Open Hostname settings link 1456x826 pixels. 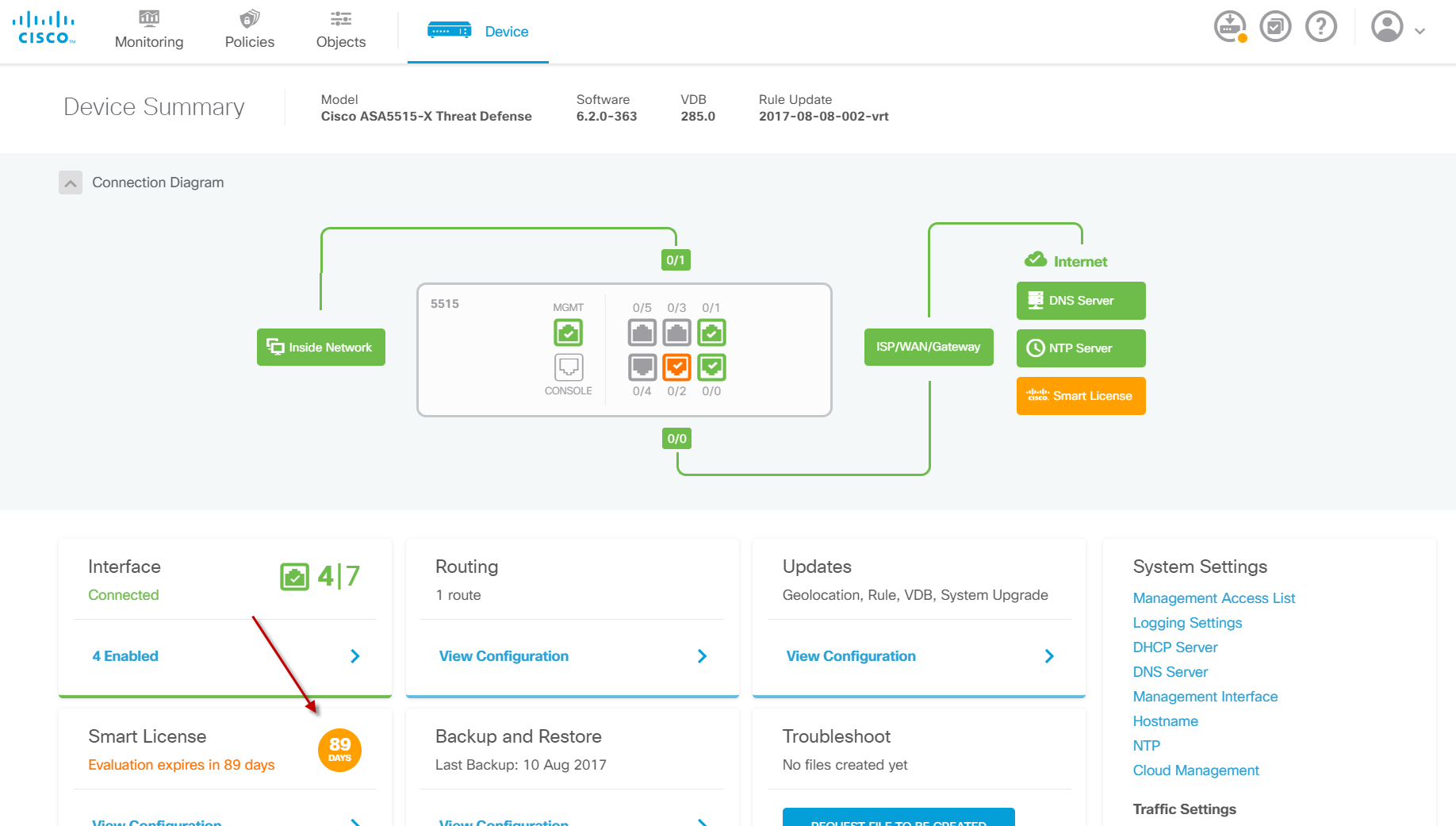(1165, 721)
